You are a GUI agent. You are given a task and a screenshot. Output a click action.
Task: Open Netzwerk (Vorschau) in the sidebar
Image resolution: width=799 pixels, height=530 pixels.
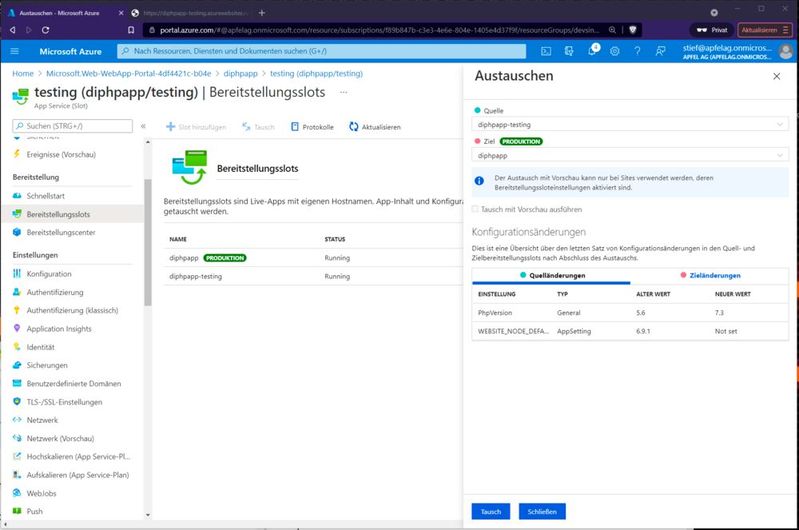click(x=60, y=438)
